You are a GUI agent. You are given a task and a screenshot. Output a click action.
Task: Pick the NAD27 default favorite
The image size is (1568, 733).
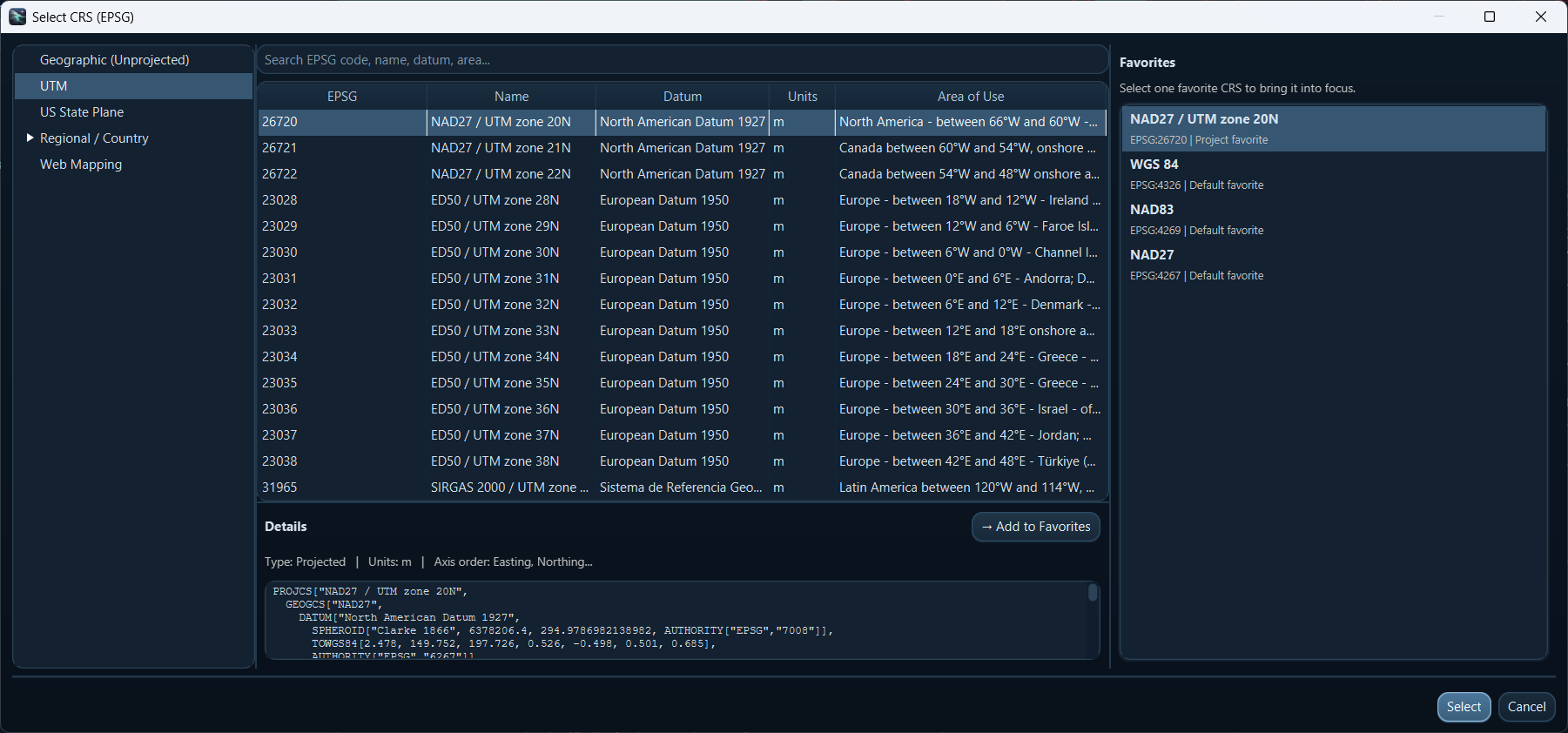[1334, 265]
